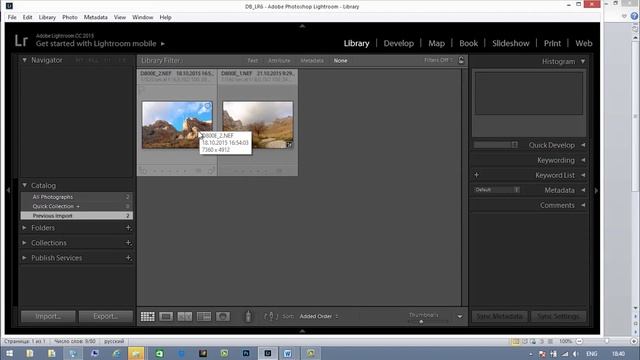The height and width of the screenshot is (360, 640).
Task: Open the Develop module
Action: pos(398,43)
